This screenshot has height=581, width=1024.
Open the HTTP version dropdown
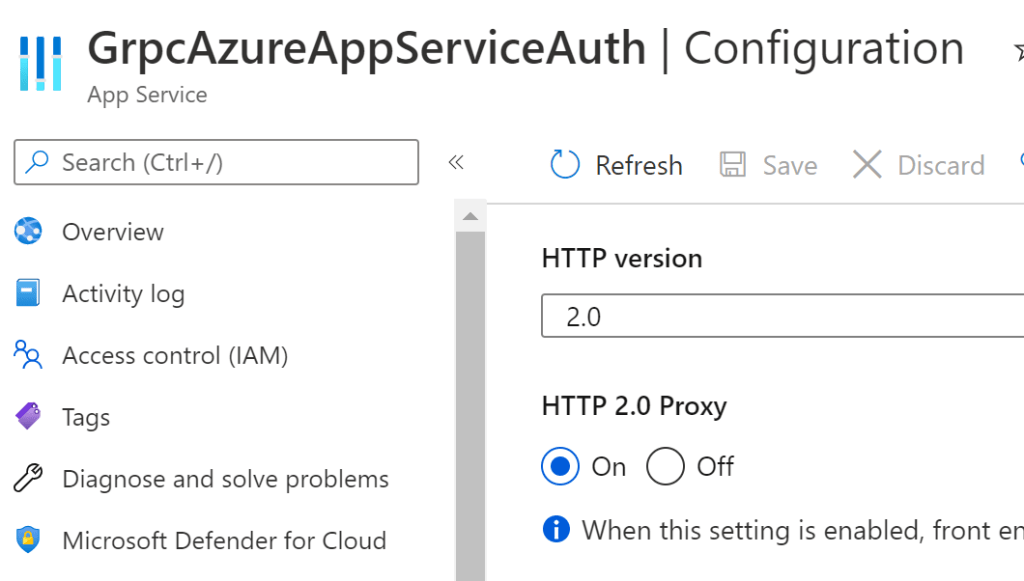click(x=782, y=317)
